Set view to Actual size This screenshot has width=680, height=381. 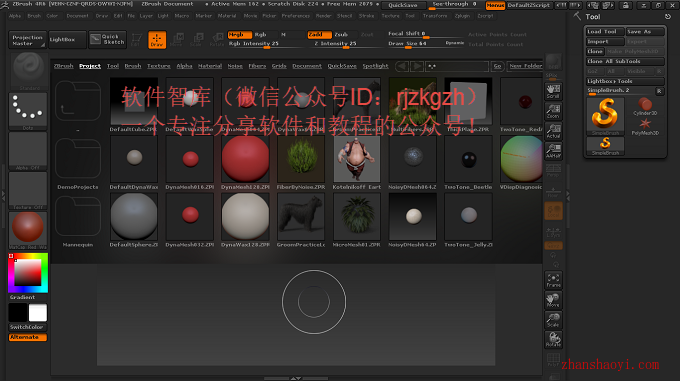point(553,131)
